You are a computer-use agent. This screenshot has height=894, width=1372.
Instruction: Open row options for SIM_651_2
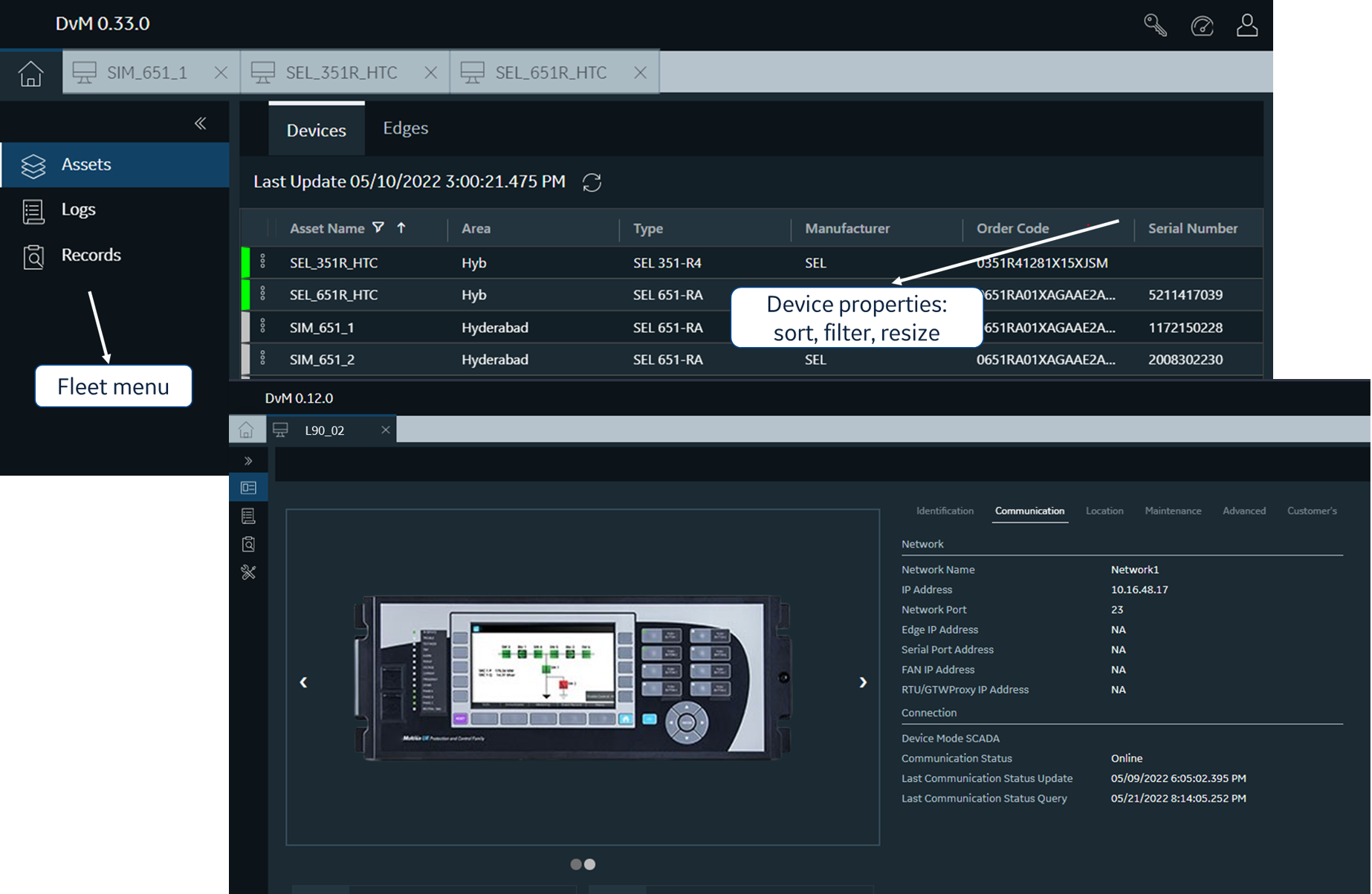tap(262, 358)
